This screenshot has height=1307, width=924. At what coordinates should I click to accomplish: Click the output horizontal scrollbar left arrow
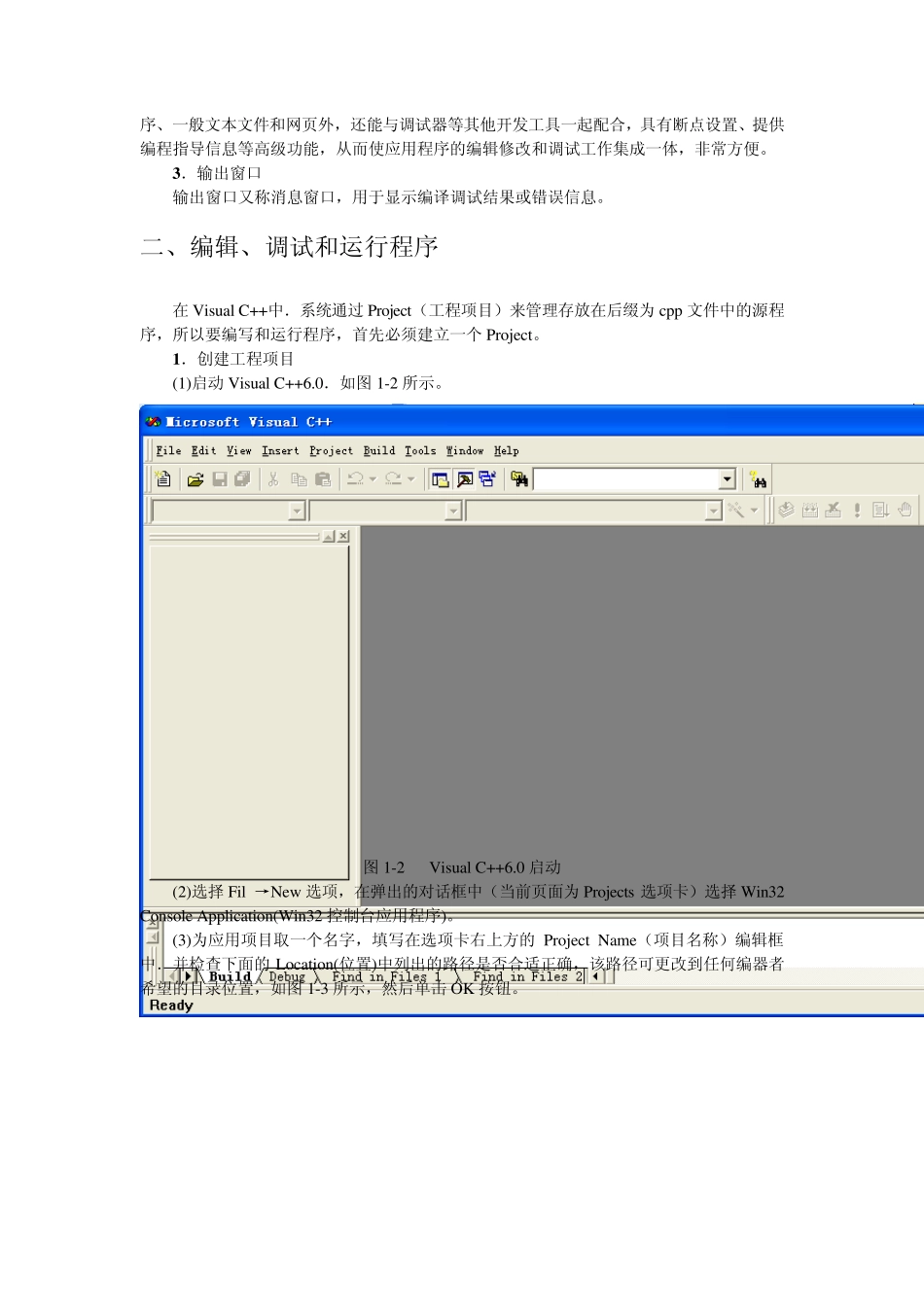[x=596, y=976]
